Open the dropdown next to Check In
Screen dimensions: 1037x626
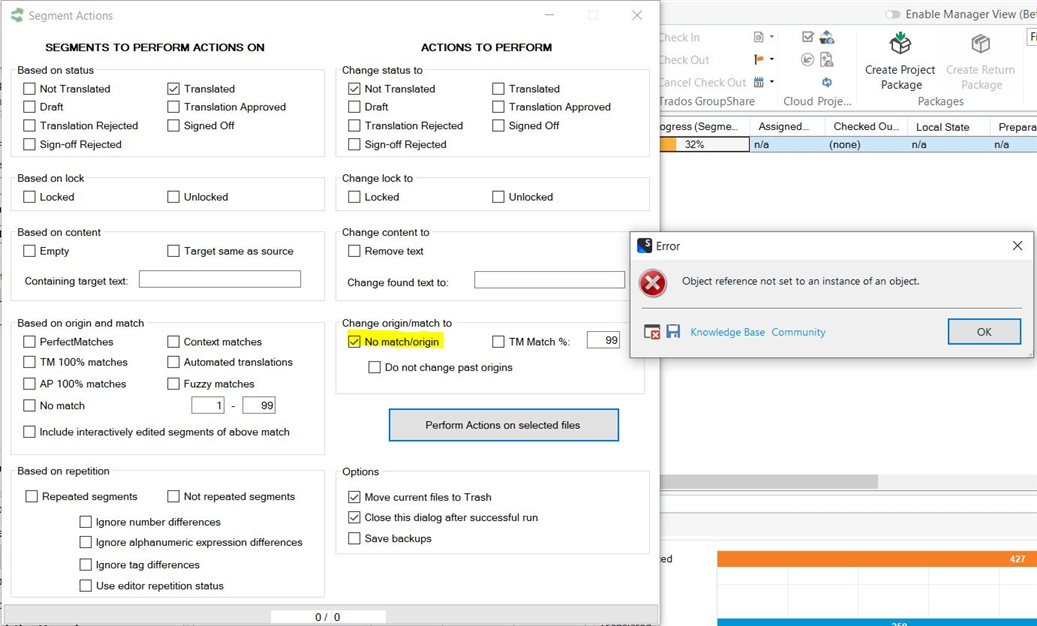coord(770,38)
